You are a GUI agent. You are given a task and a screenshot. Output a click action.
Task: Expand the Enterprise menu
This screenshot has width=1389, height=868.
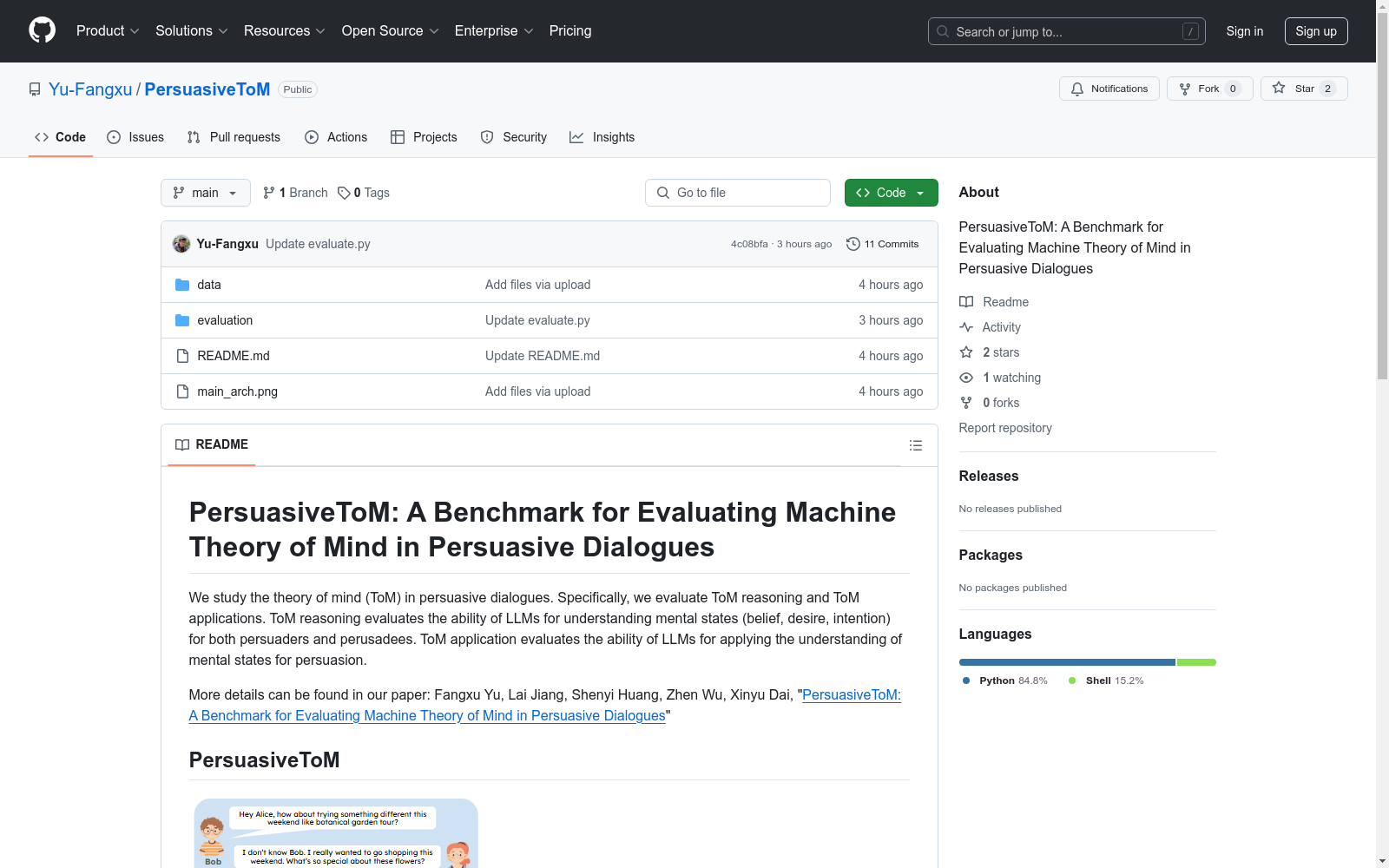click(494, 31)
